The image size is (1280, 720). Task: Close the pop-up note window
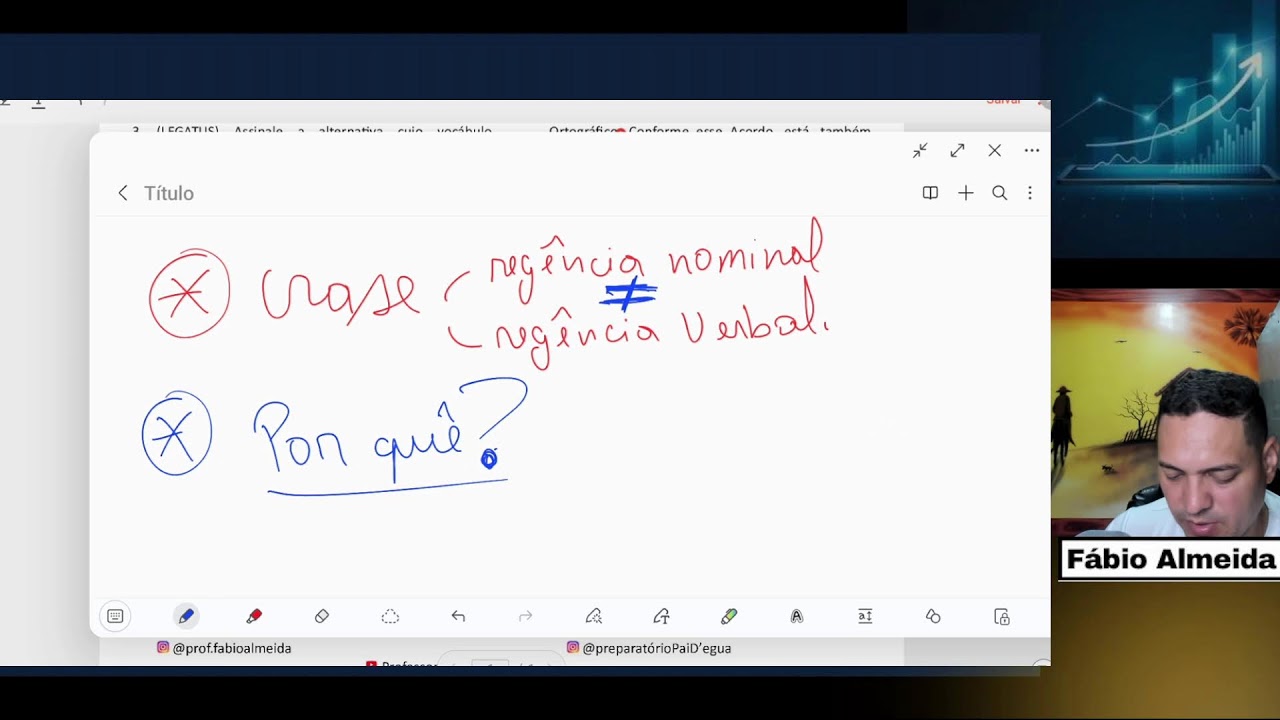click(994, 151)
